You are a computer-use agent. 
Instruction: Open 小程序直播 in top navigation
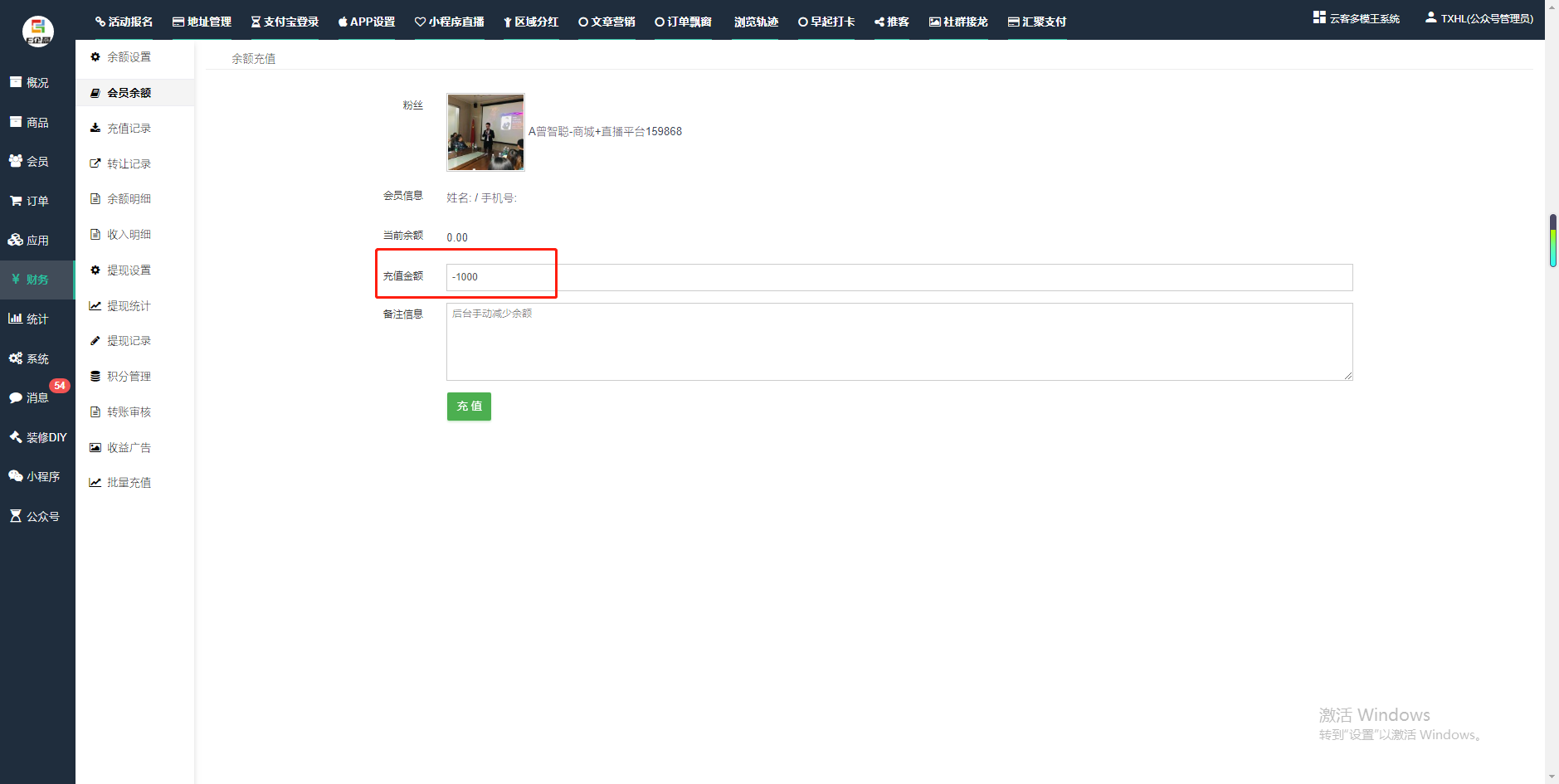[449, 22]
